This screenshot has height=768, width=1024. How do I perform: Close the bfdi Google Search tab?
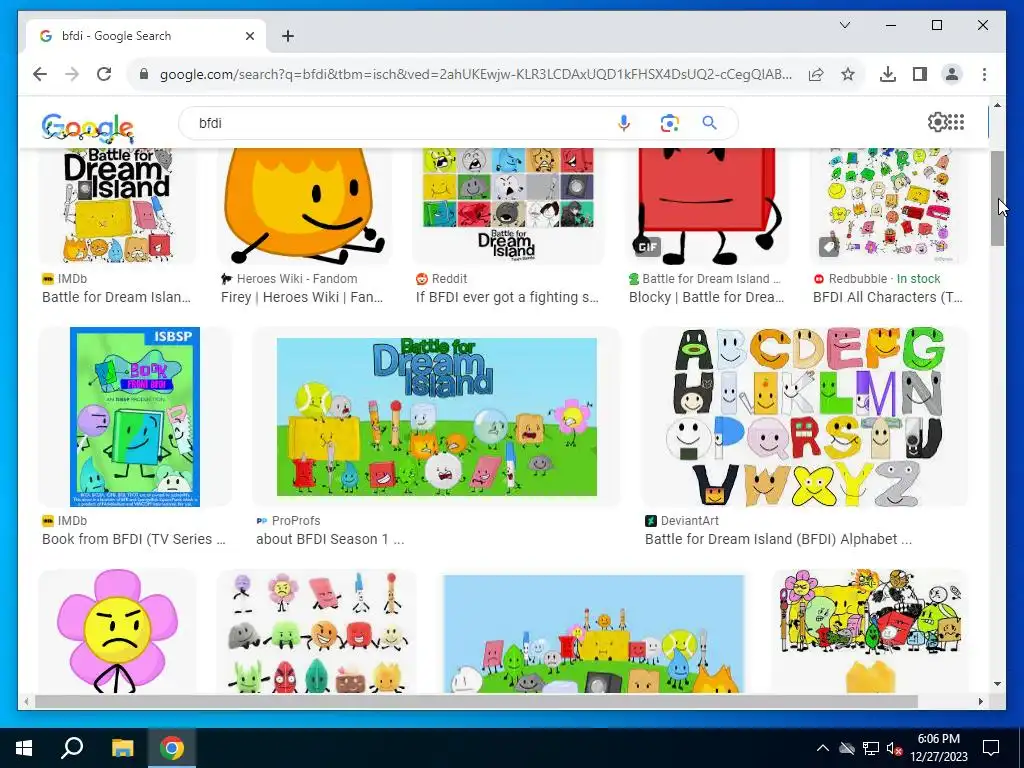249,36
